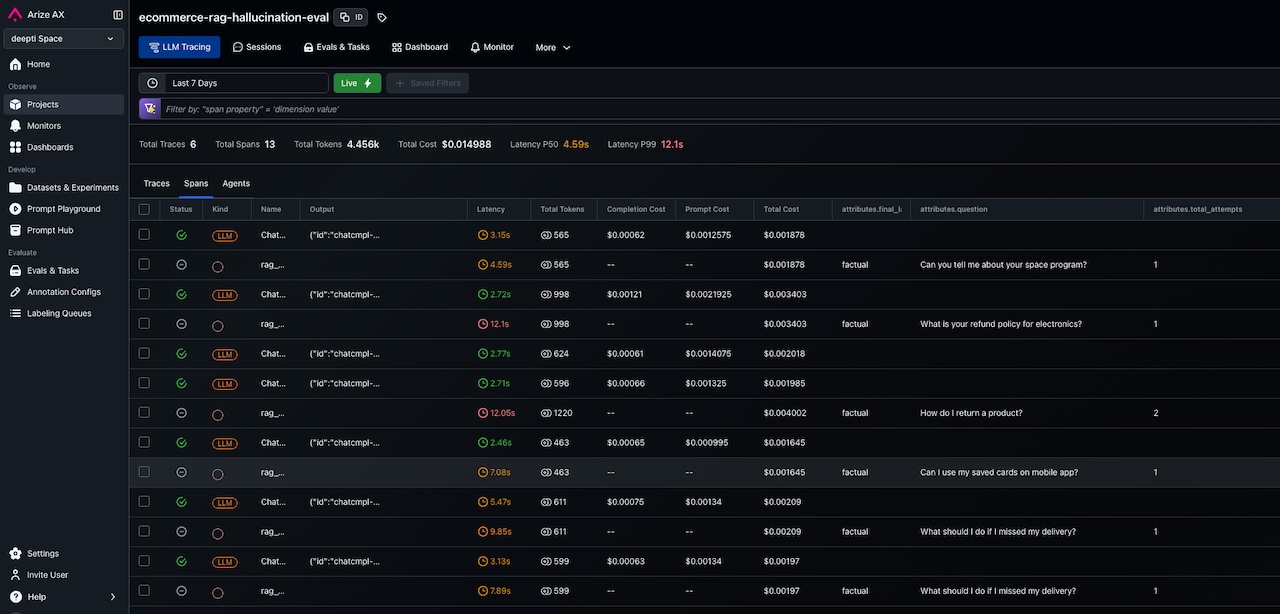Select the 'How do I return a product?' row checkbox
Image resolution: width=1280 pixels, height=614 pixels.
coord(144,413)
